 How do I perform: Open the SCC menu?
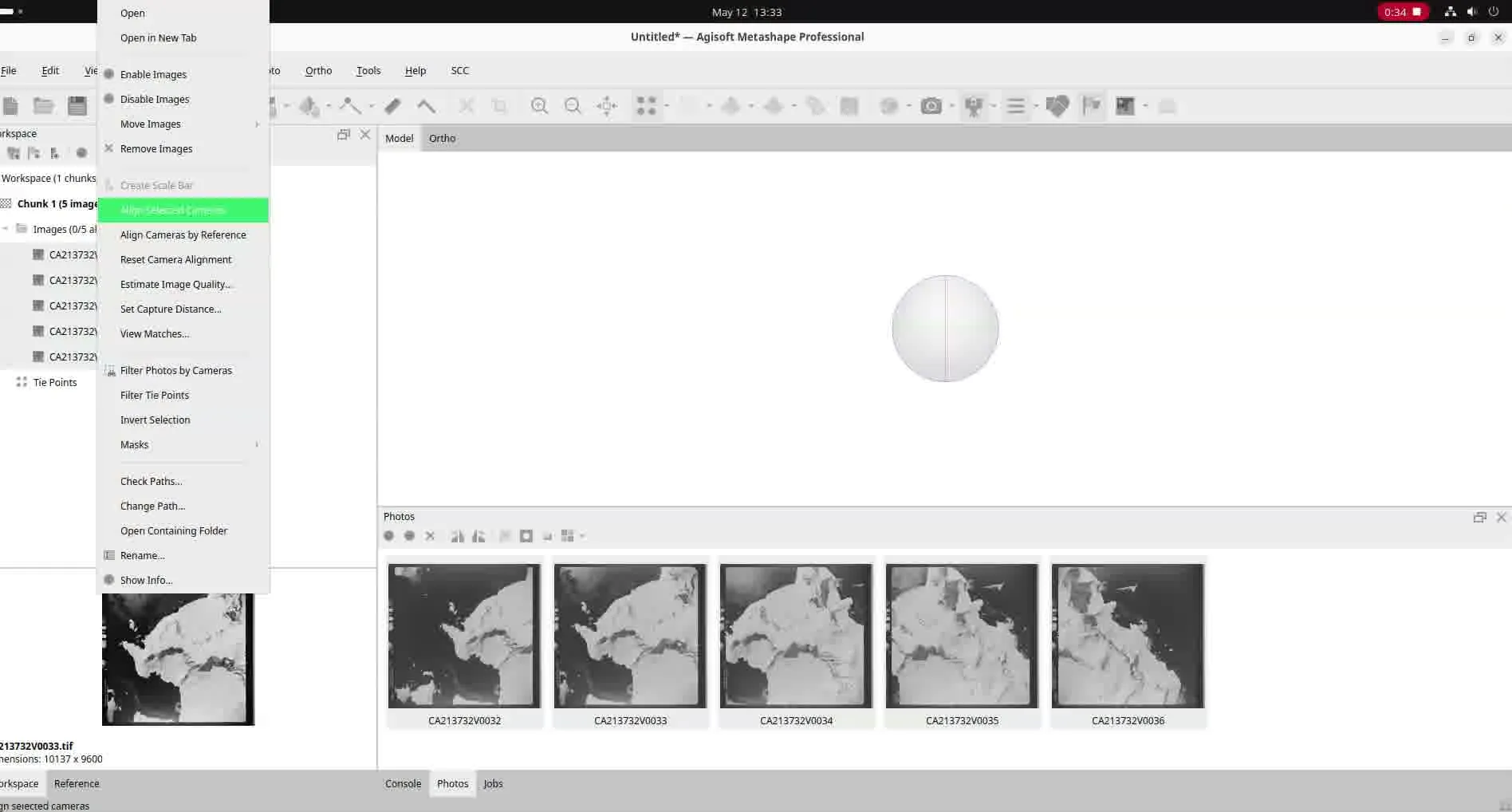pyautogui.click(x=459, y=70)
